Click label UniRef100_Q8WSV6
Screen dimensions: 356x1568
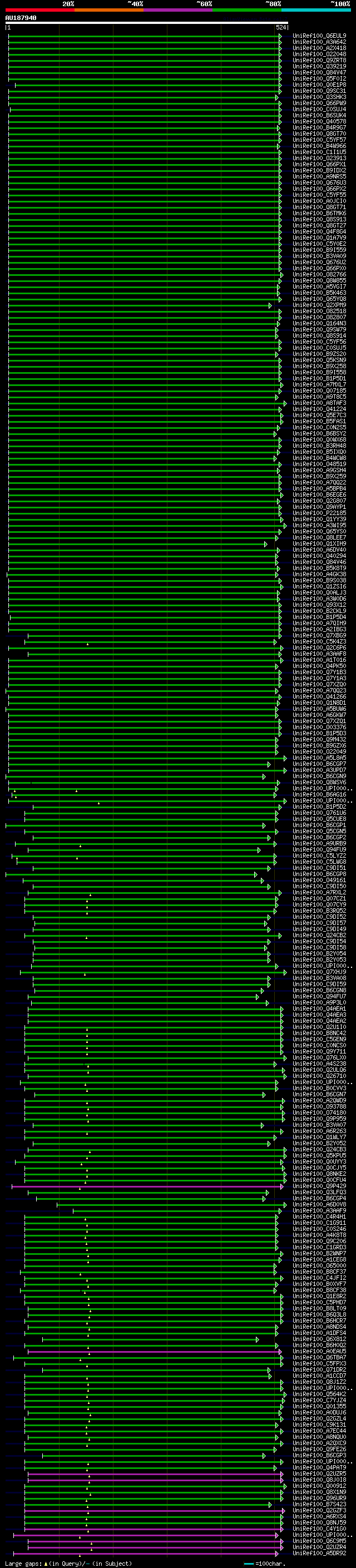coord(319,782)
